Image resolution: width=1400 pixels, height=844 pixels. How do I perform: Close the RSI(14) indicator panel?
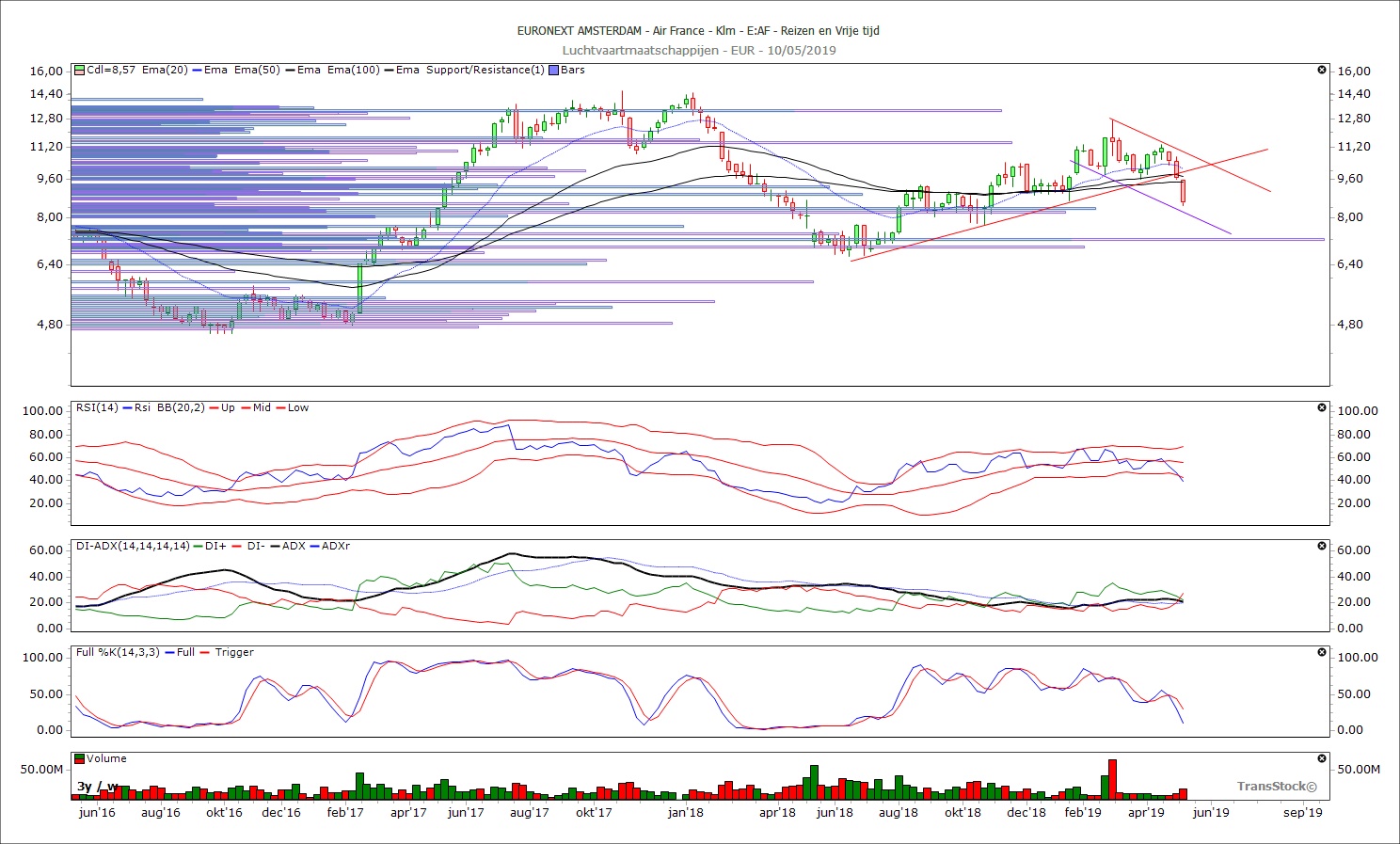(x=1321, y=407)
